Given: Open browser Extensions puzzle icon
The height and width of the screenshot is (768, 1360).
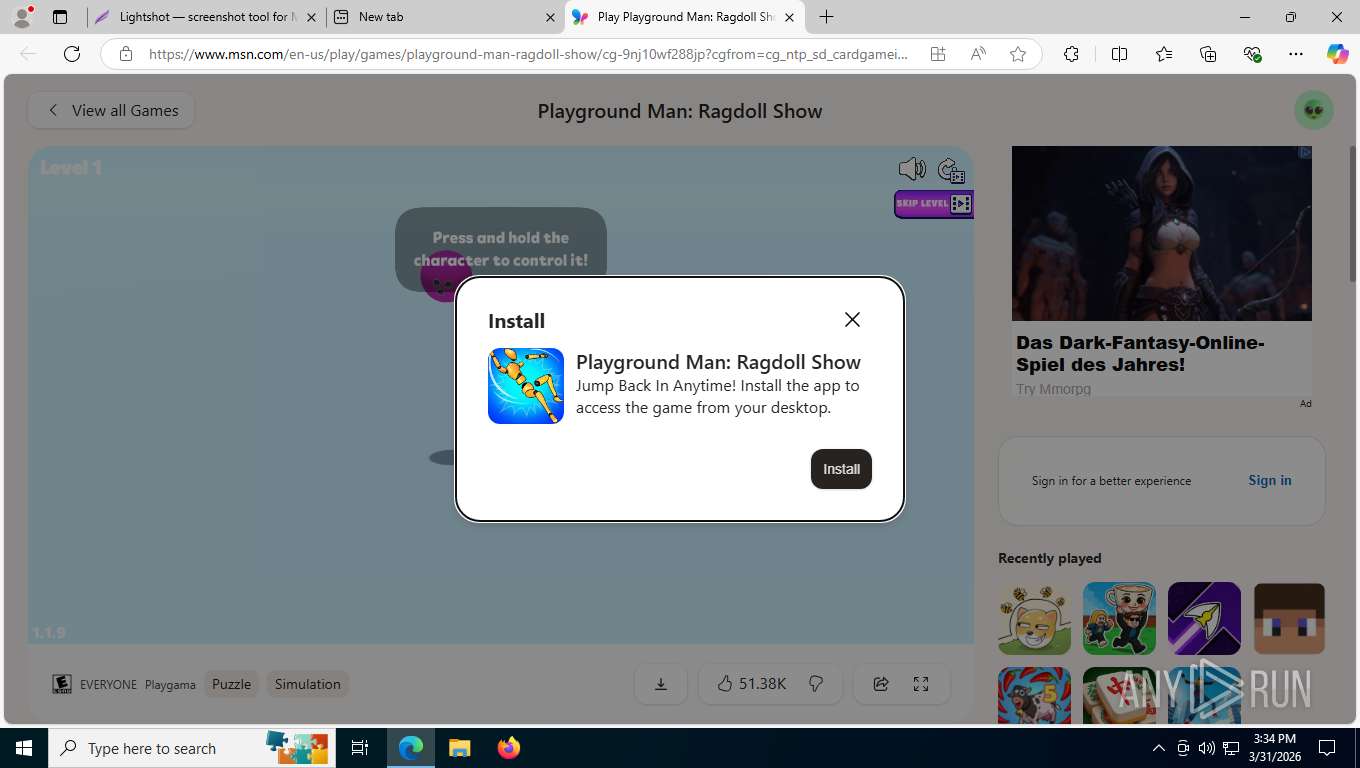Looking at the screenshot, I should (1071, 54).
